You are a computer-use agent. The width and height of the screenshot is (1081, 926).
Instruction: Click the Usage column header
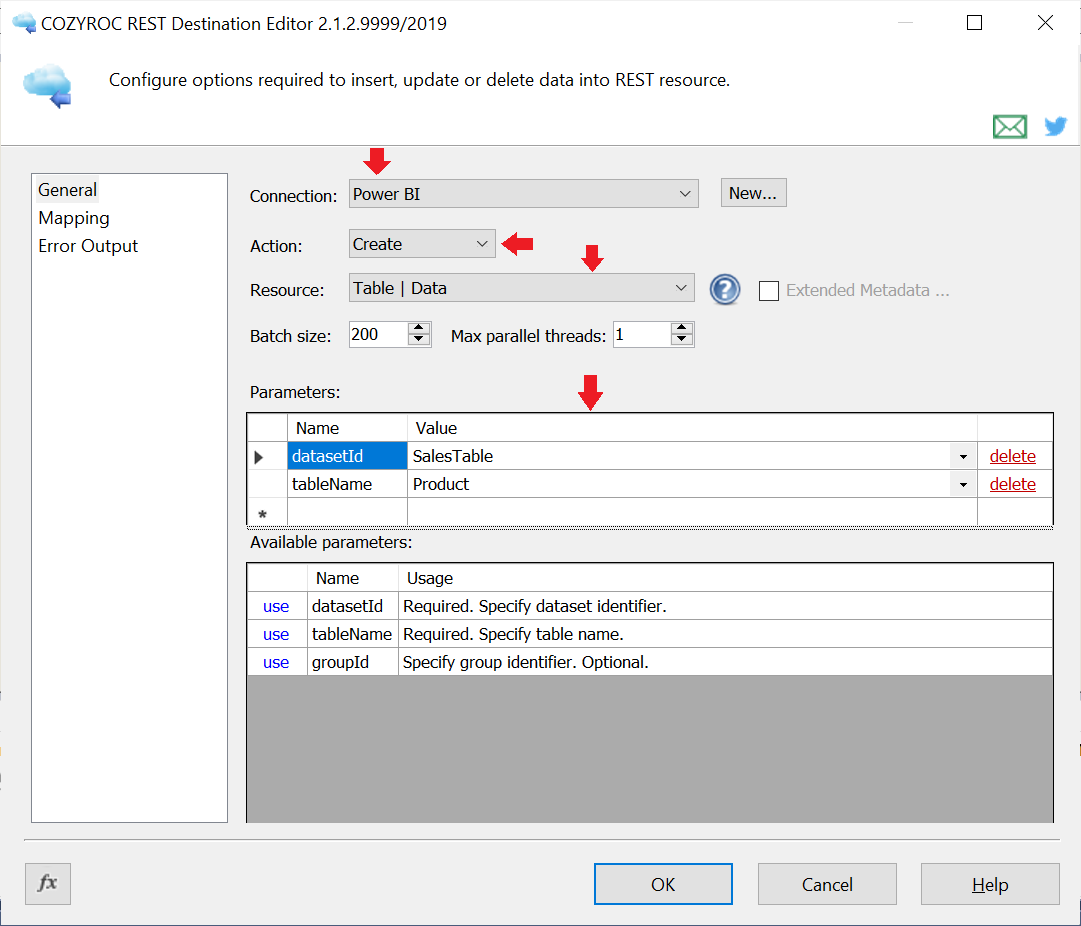click(725, 578)
